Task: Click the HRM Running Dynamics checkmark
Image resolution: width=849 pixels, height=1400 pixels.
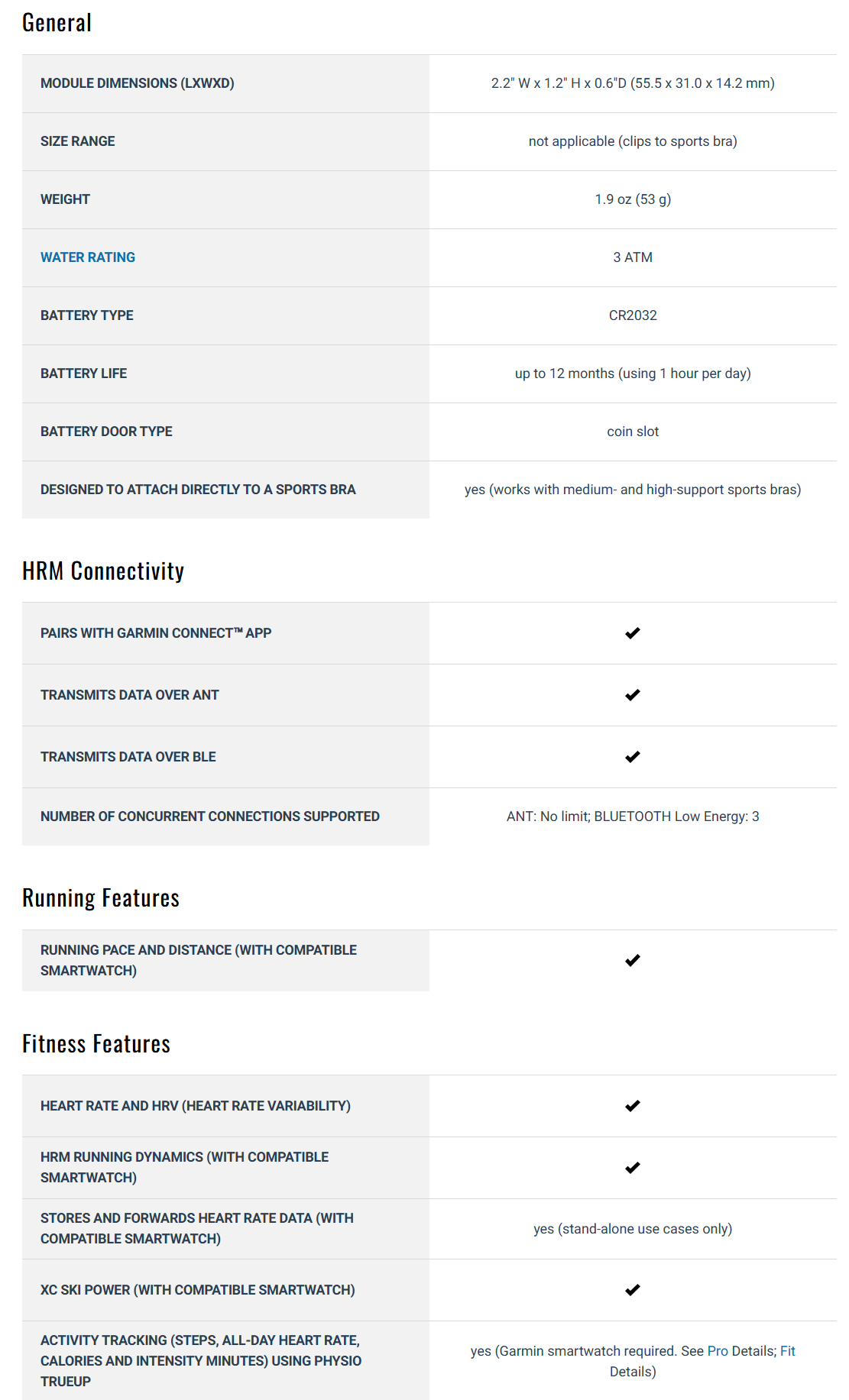Action: (632, 1168)
